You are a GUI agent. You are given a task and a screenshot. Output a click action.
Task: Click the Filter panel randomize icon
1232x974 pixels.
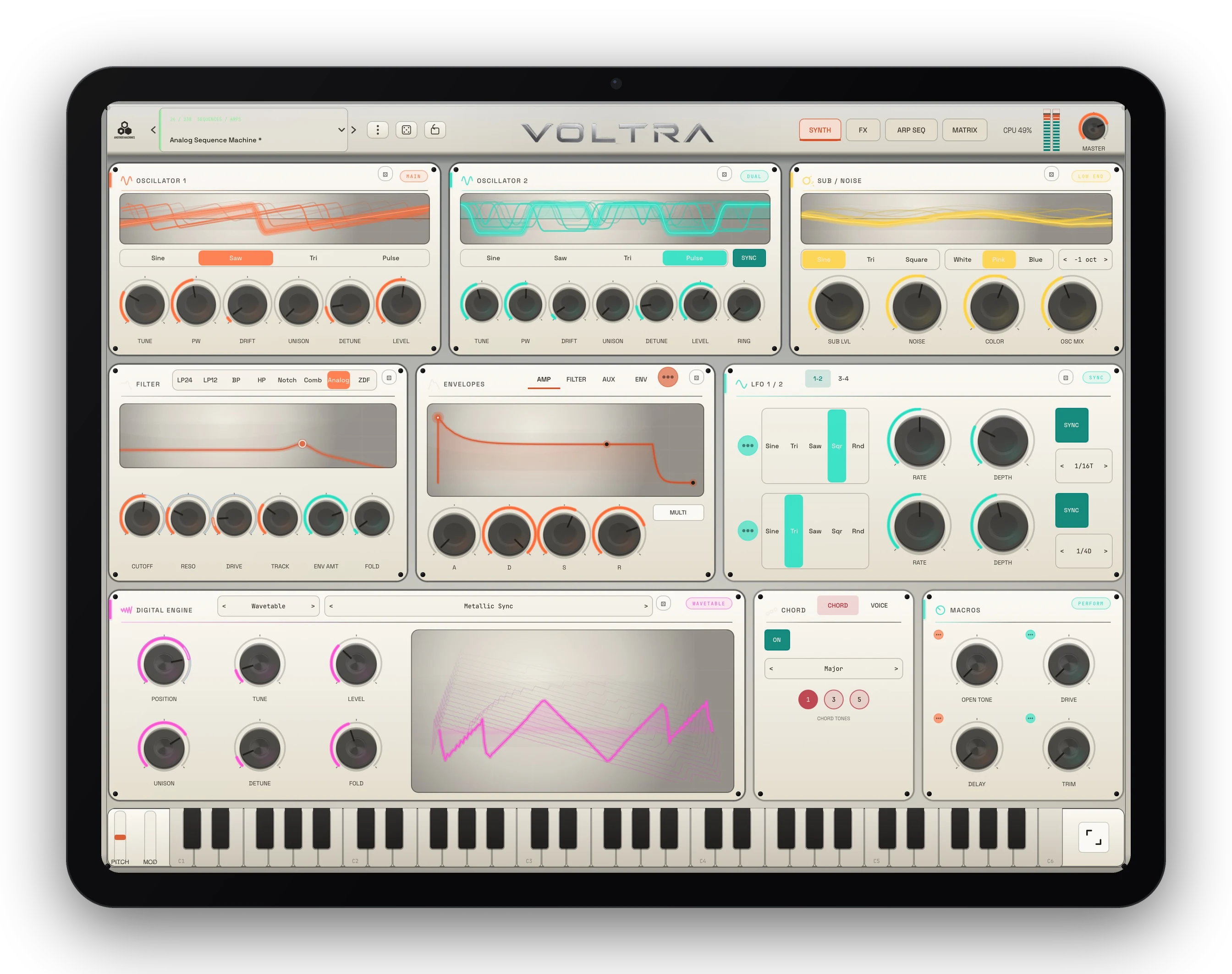tap(389, 378)
